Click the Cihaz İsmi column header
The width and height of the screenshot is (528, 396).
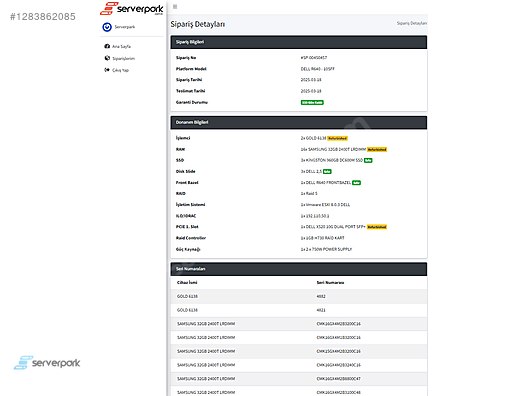(187, 283)
